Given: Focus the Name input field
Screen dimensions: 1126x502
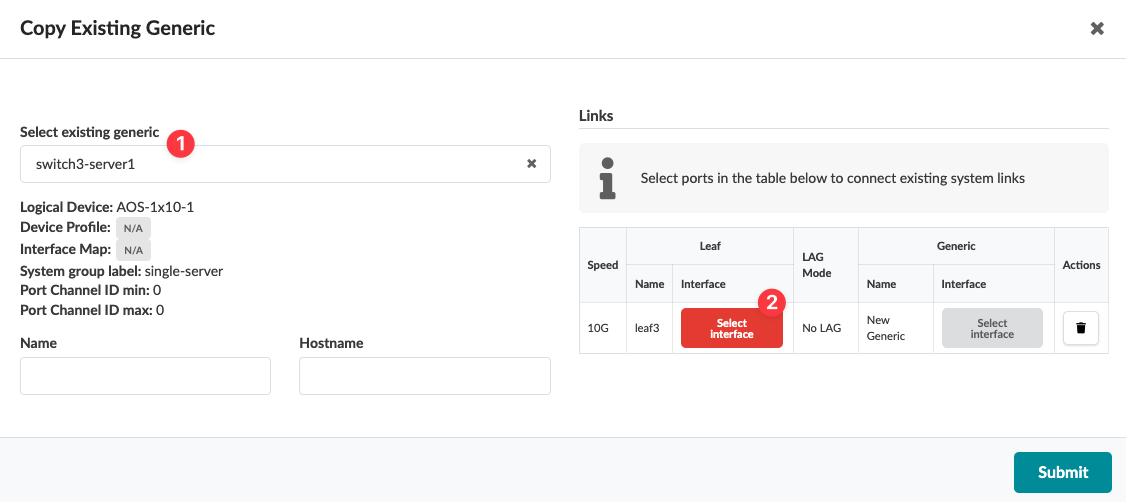Looking at the screenshot, I should tap(145, 376).
